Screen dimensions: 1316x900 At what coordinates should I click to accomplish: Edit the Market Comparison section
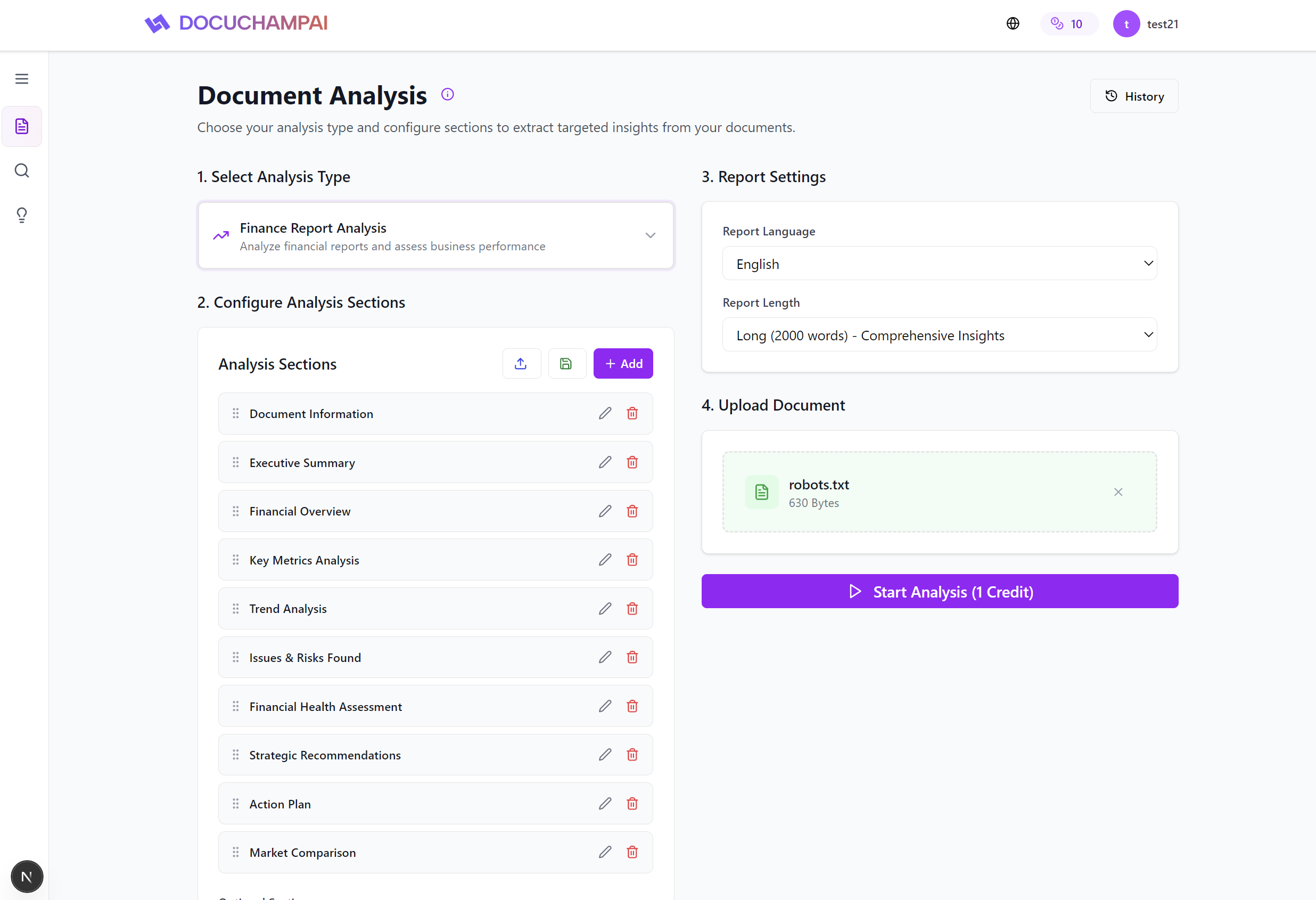coord(605,852)
